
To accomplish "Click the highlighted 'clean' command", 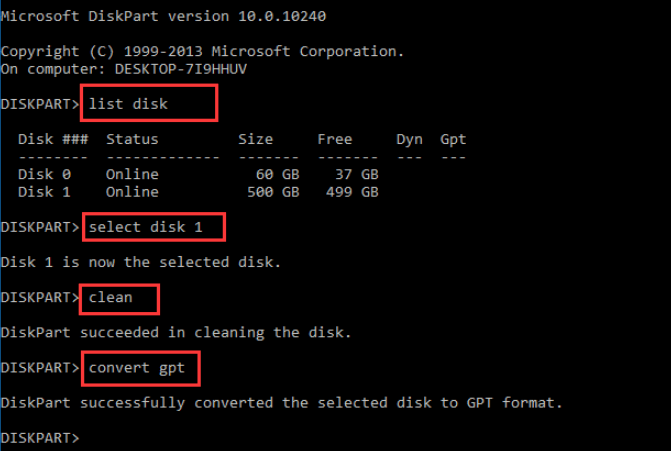I will 110,297.
